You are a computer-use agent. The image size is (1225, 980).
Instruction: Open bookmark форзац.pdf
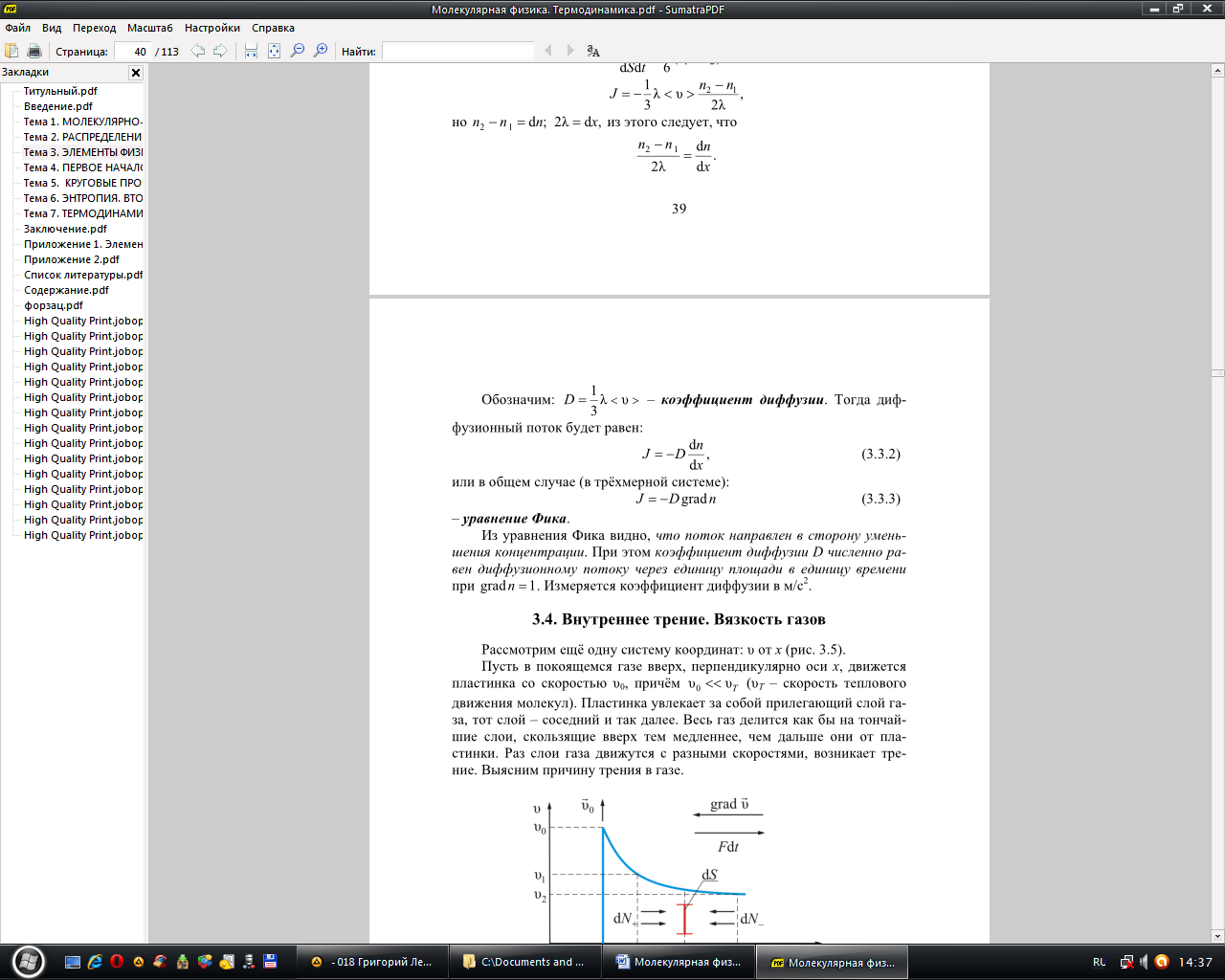click(x=54, y=305)
